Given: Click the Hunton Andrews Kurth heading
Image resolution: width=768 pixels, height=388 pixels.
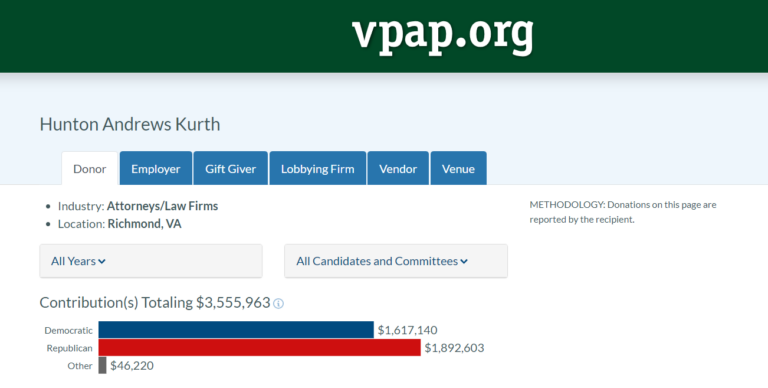Looking at the screenshot, I should [130, 124].
